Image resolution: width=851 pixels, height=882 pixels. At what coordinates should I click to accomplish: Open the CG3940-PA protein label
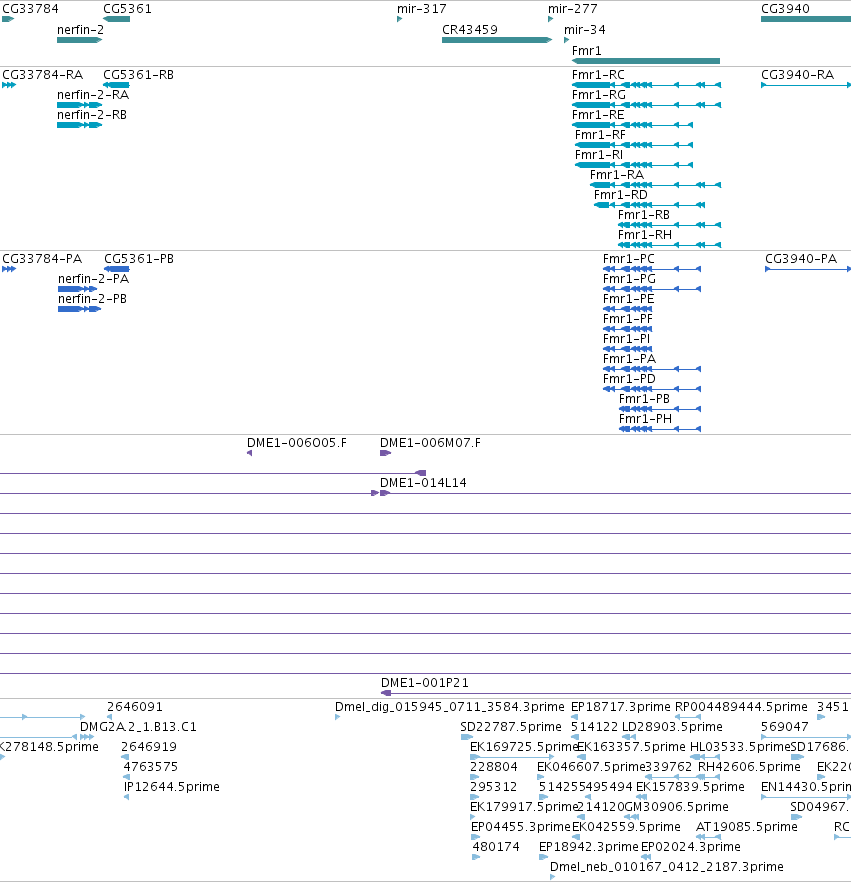click(801, 259)
